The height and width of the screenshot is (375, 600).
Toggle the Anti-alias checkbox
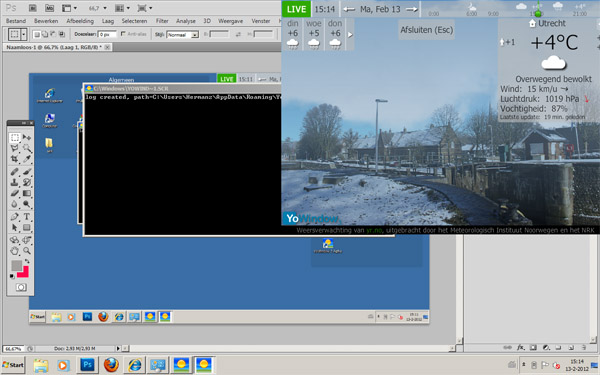(x=123, y=34)
